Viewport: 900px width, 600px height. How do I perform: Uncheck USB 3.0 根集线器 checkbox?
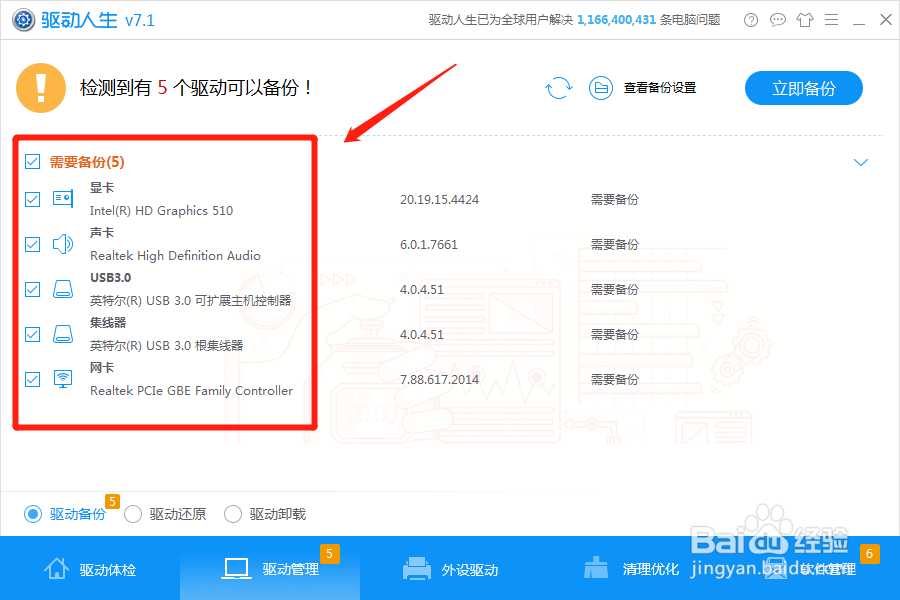33,334
